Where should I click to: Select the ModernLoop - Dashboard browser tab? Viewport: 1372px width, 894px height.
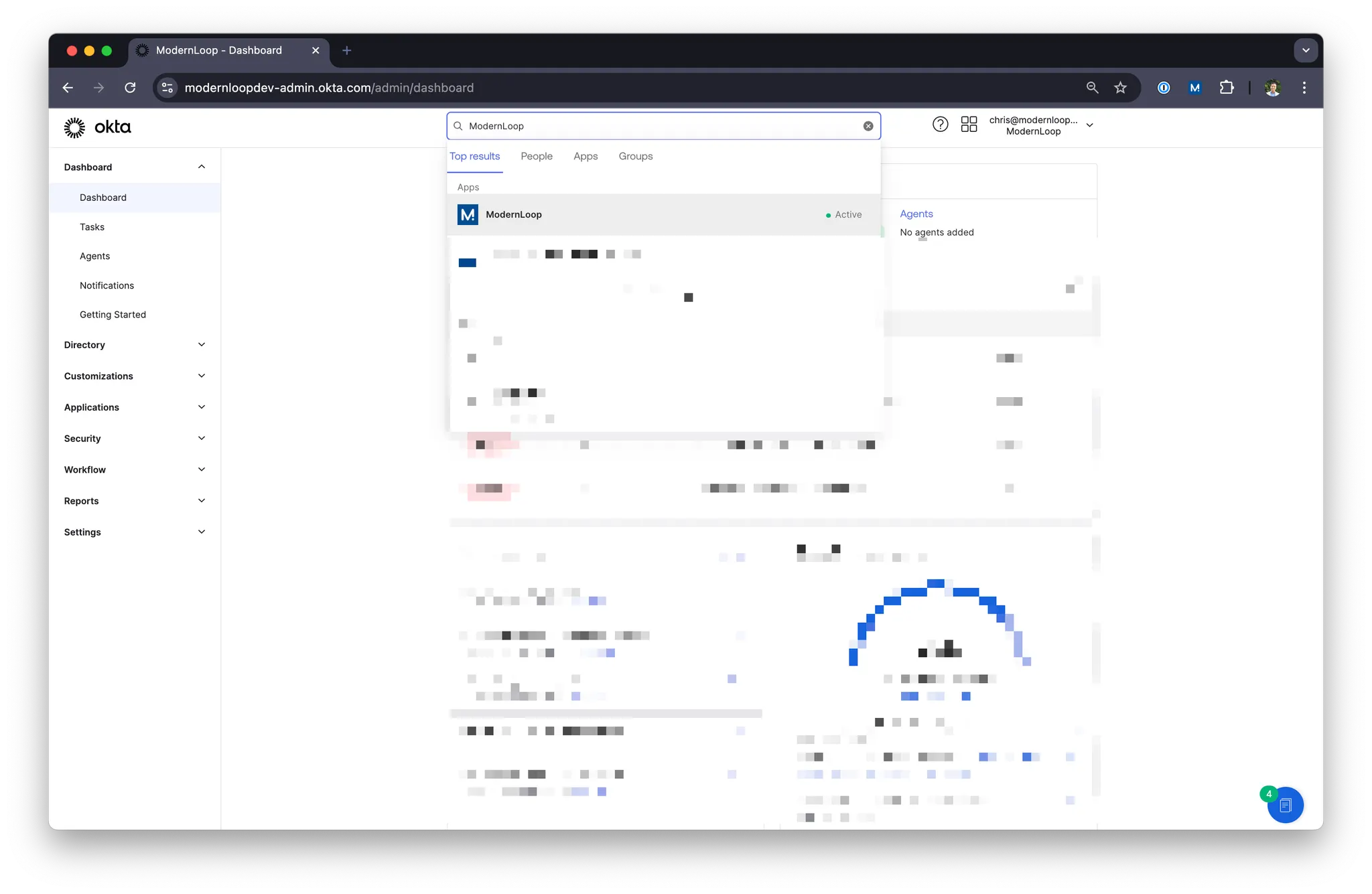pyautogui.click(x=228, y=50)
